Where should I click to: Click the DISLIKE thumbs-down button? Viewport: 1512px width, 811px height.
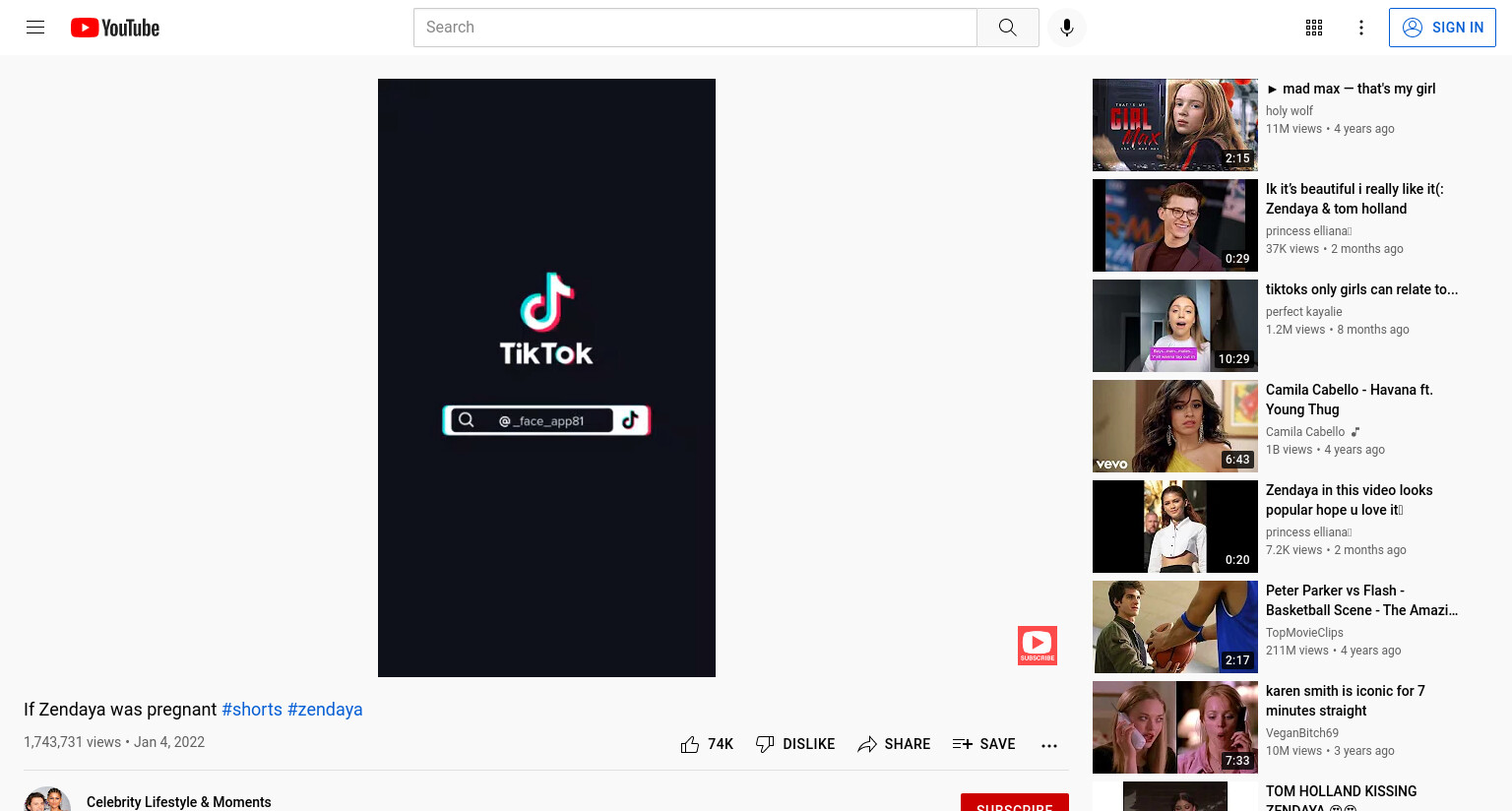795,744
